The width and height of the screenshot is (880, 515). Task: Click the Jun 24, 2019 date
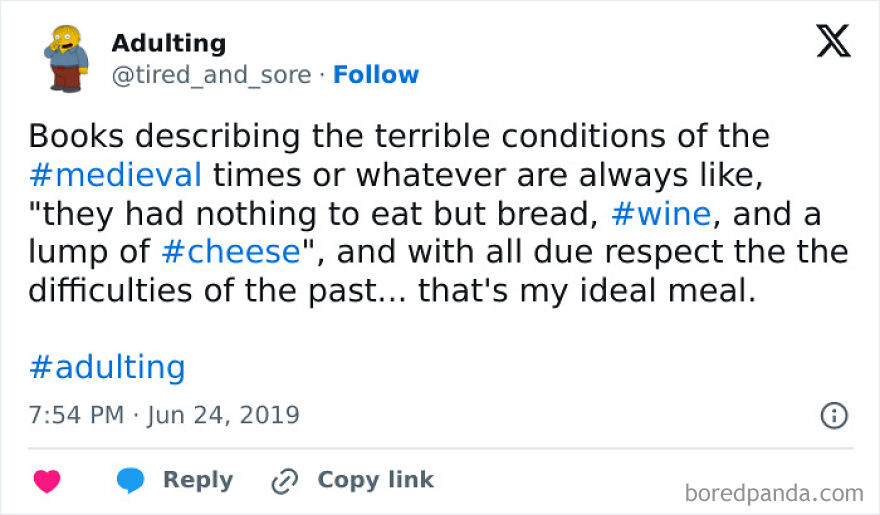click(223, 414)
